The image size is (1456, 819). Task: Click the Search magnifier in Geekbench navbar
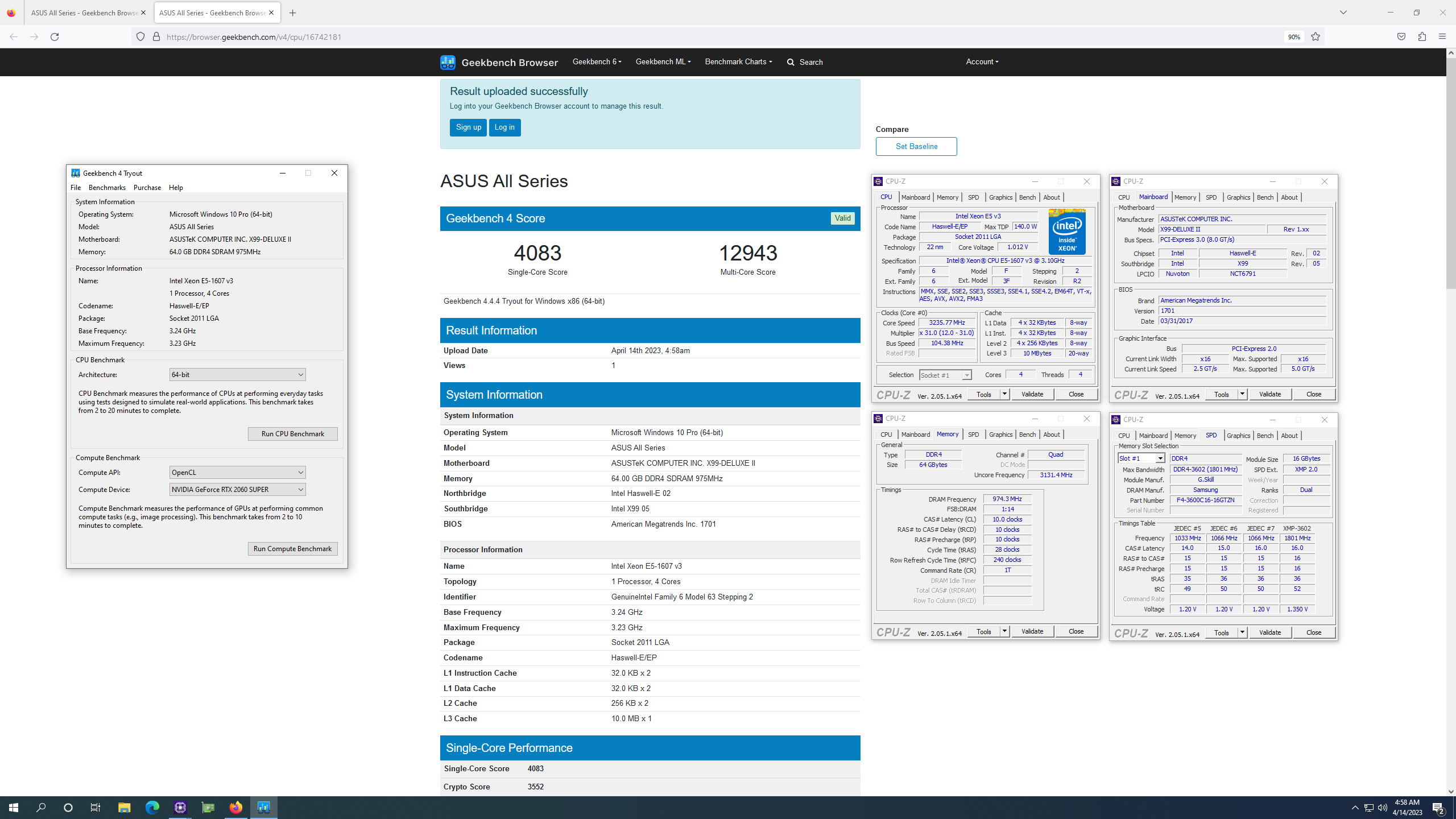(x=791, y=62)
